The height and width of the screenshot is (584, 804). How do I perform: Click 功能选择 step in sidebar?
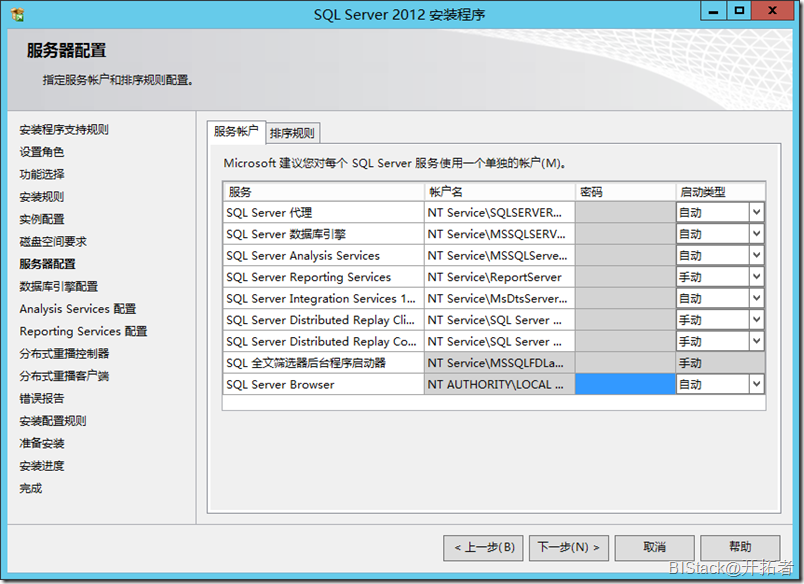(42, 174)
